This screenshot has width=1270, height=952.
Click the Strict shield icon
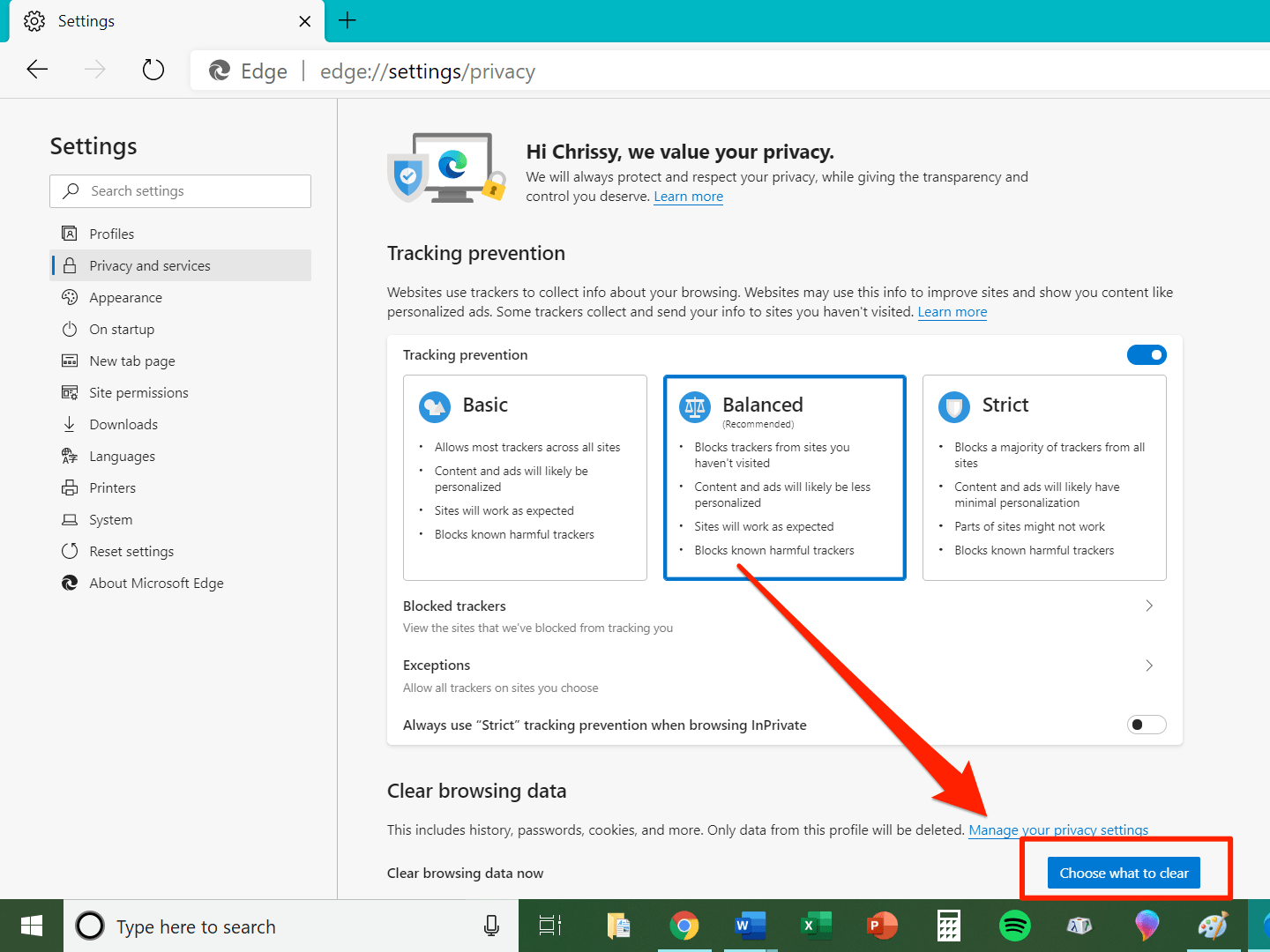coord(954,406)
